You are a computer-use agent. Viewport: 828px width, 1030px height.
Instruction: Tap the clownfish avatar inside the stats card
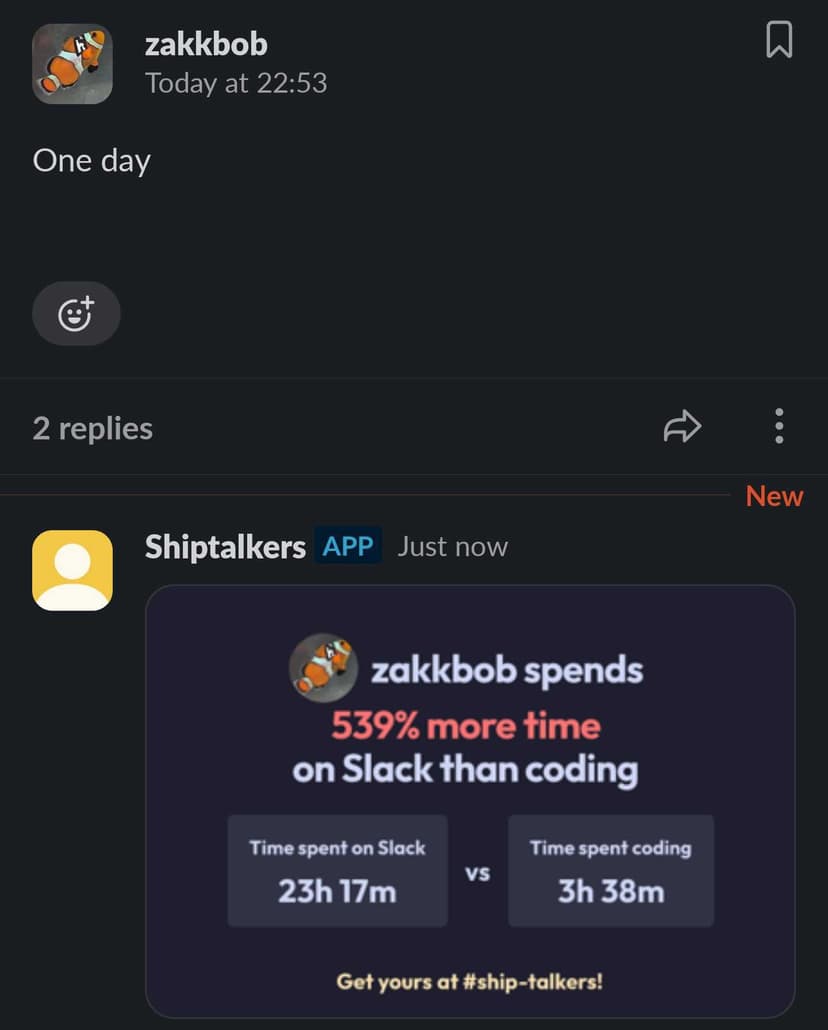(321, 667)
